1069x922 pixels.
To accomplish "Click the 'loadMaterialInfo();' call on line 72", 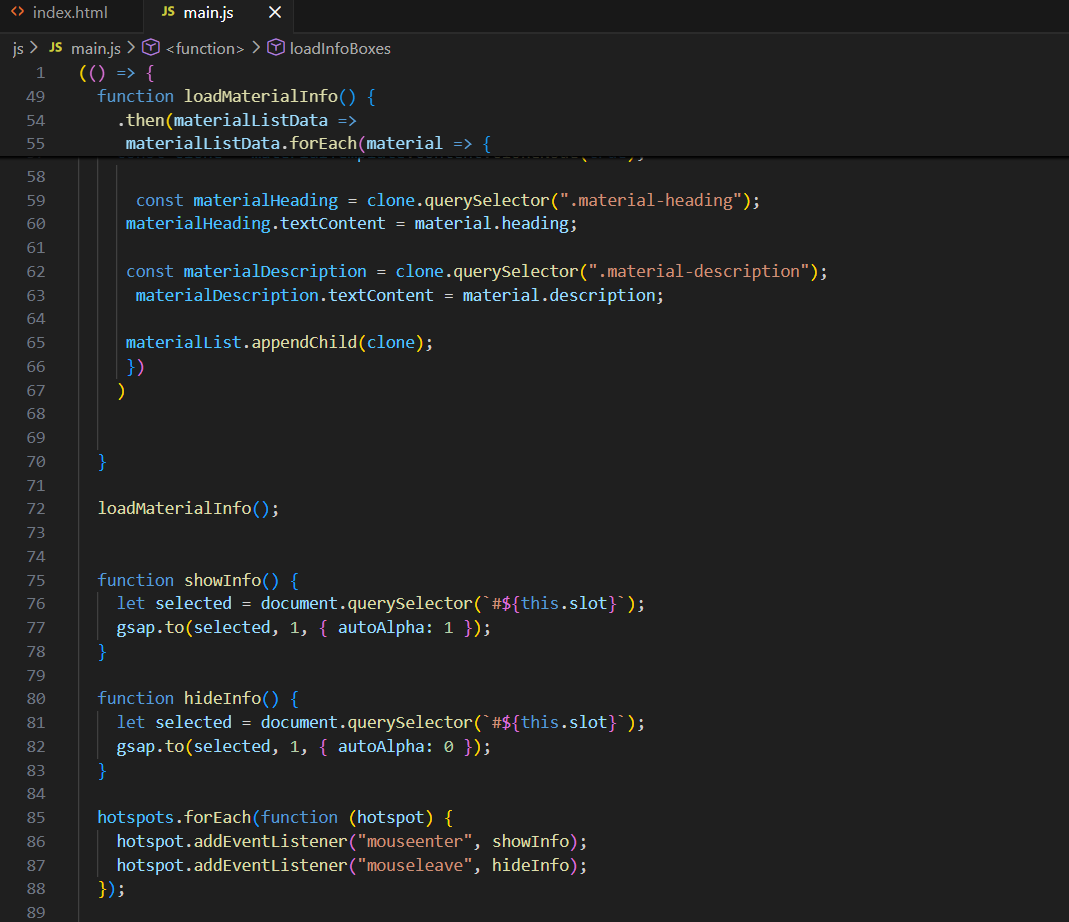I will point(188,509).
